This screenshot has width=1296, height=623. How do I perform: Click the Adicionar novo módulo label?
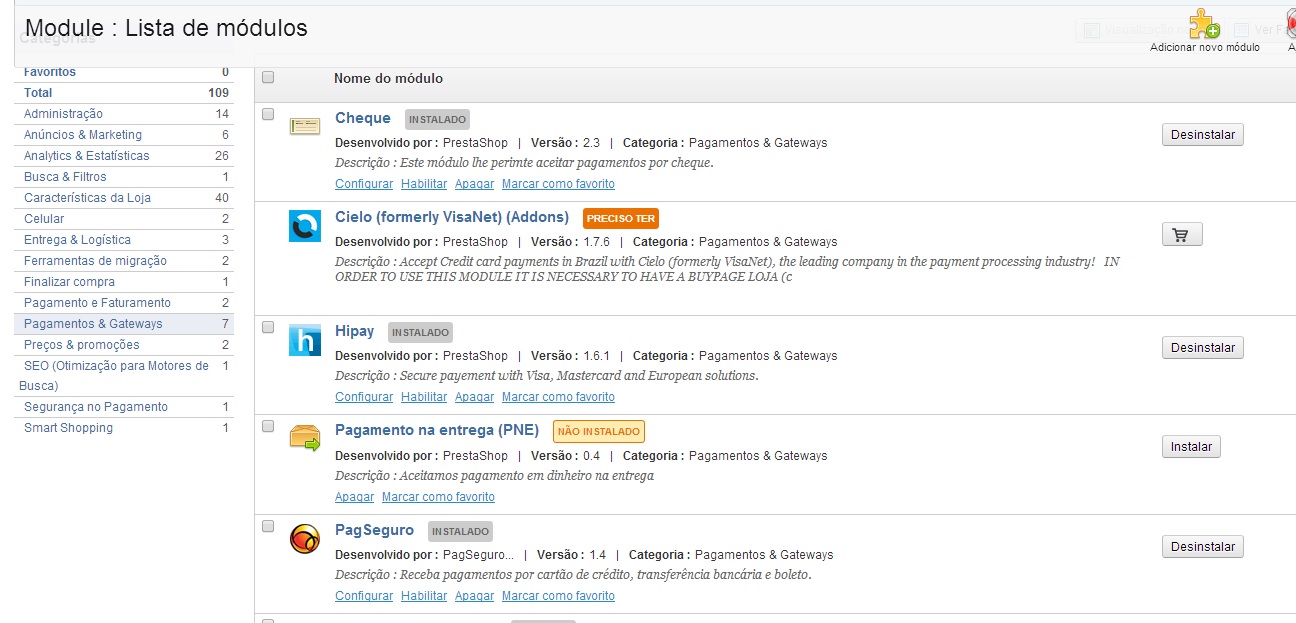click(1205, 48)
